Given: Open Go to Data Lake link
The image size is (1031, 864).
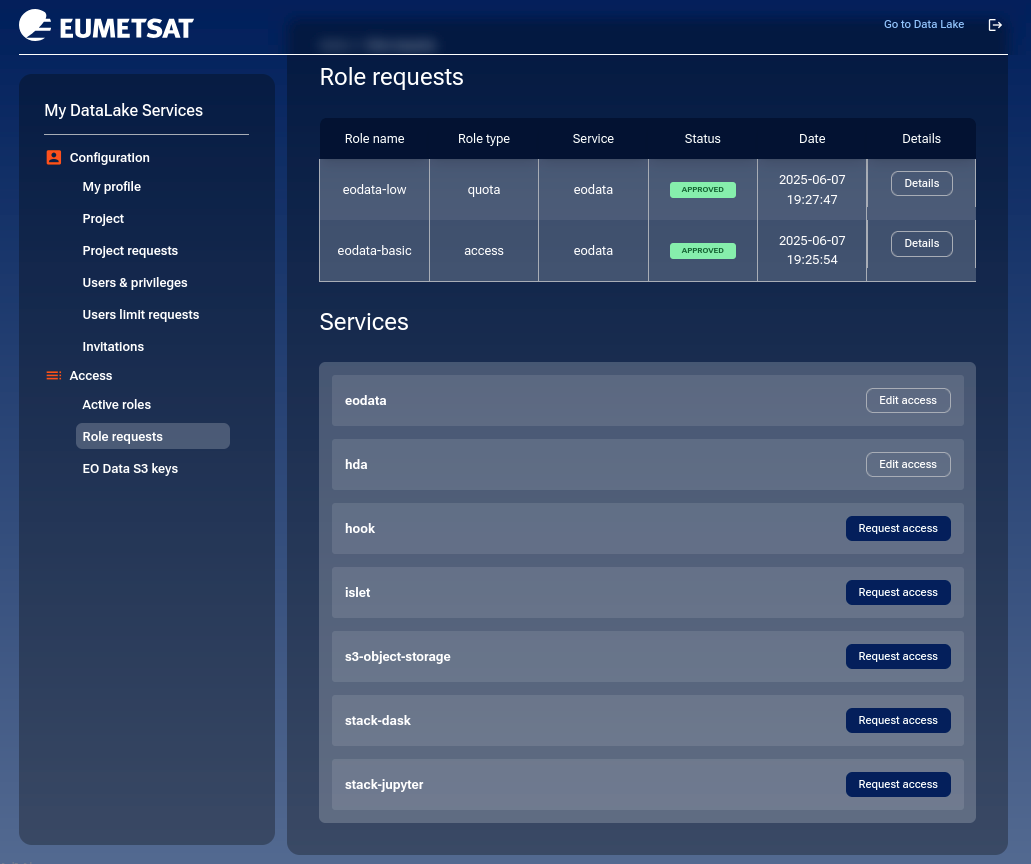Looking at the screenshot, I should (x=924, y=24).
